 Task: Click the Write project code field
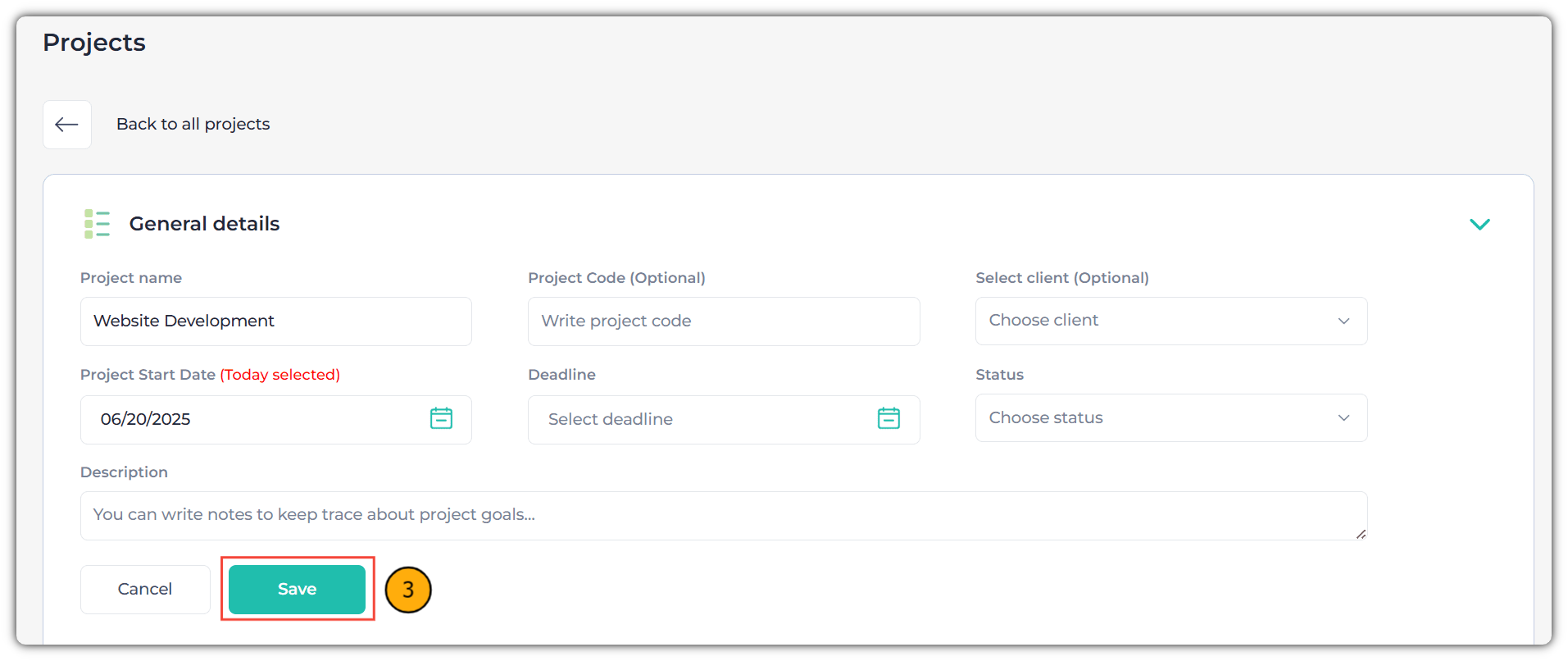[x=724, y=321]
